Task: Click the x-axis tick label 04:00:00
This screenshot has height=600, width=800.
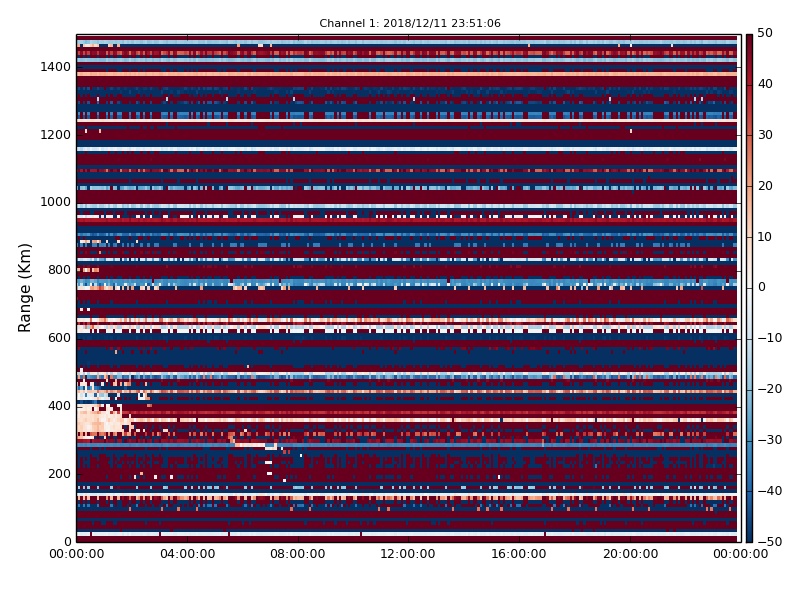Action: 187,554
